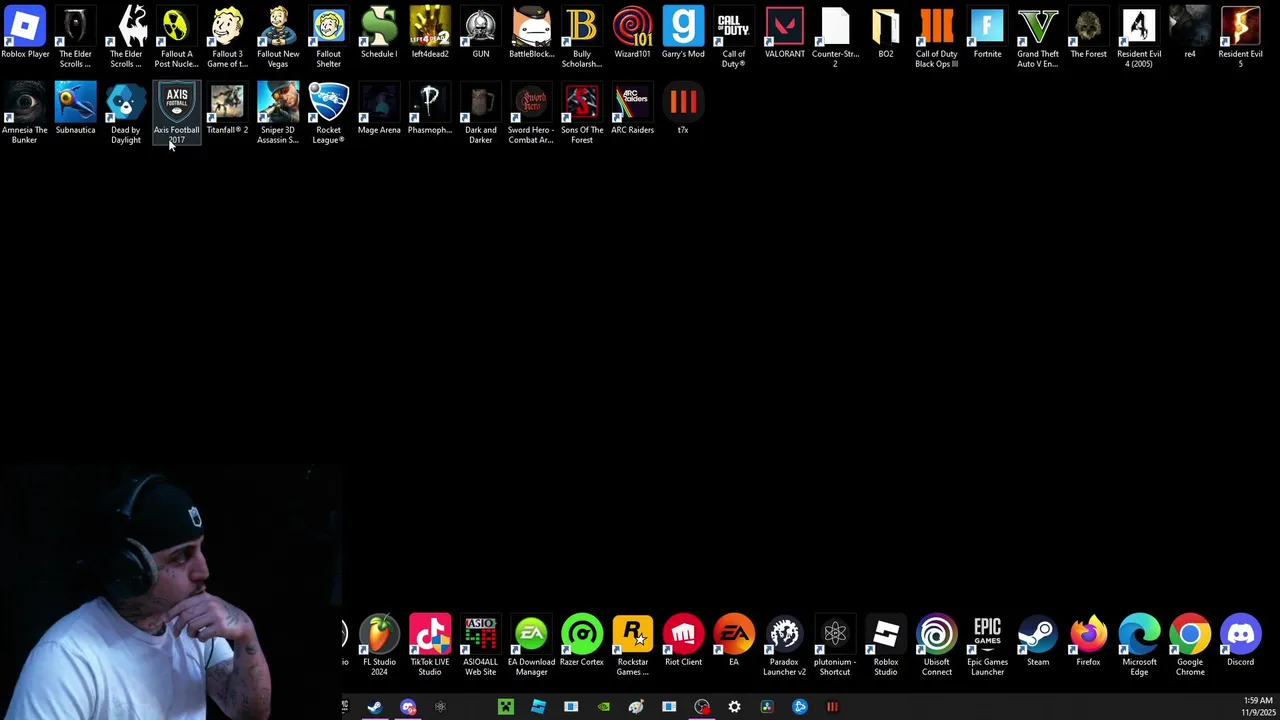1280x720 pixels.
Task: Open the Mage Arena shortcut
Action: tap(379, 110)
